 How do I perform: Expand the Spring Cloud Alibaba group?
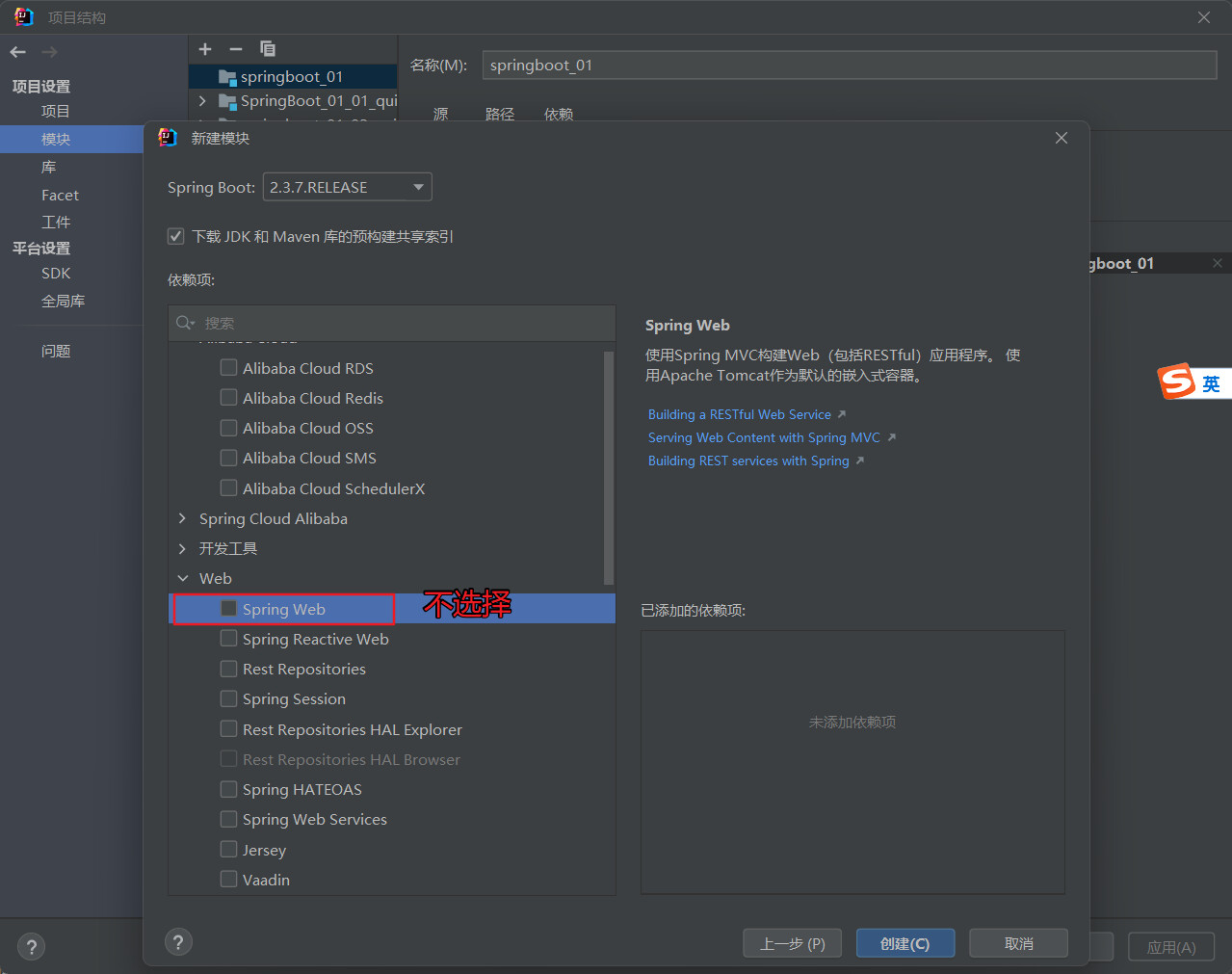click(x=182, y=518)
